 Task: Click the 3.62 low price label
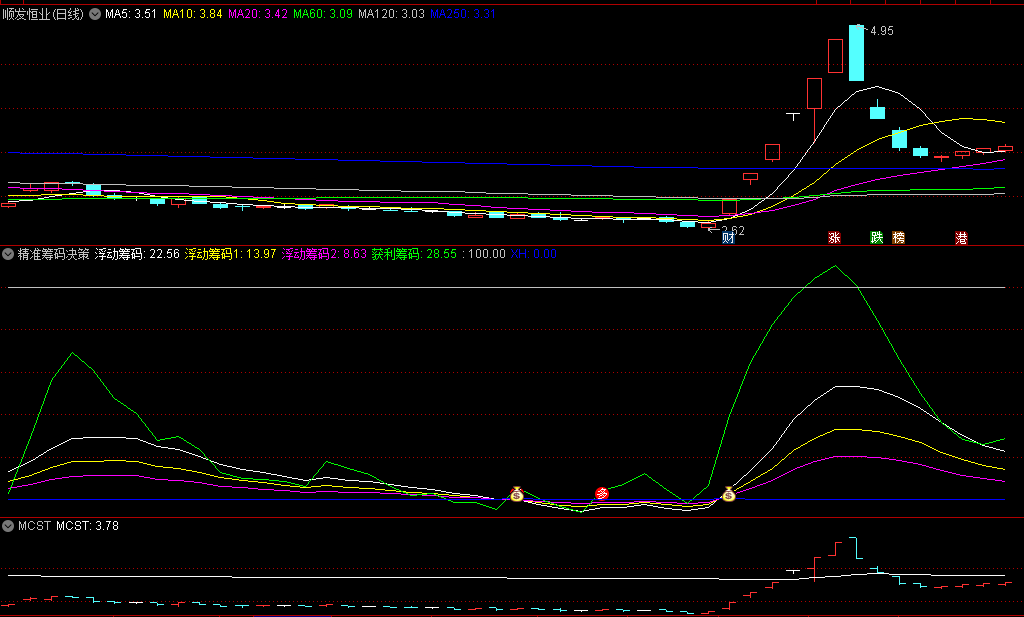(733, 230)
